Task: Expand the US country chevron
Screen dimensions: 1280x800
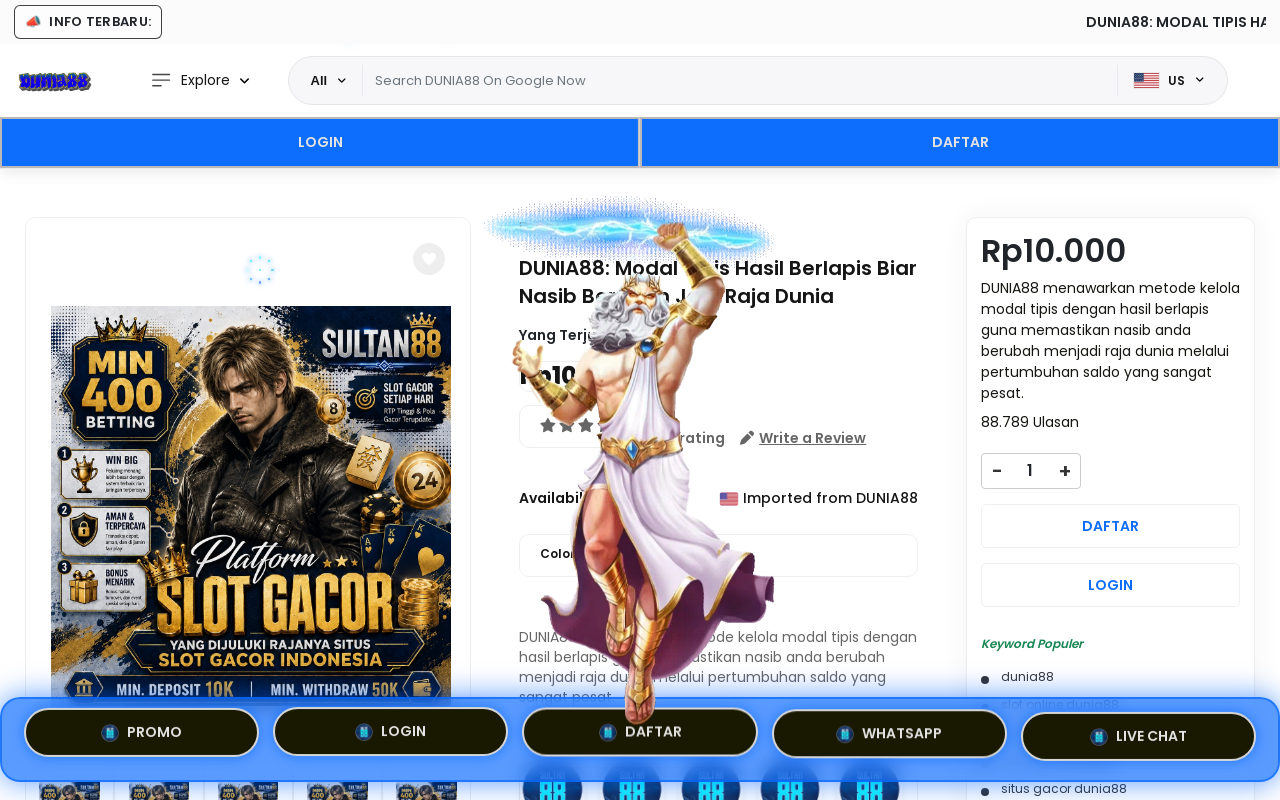Action: [1200, 80]
